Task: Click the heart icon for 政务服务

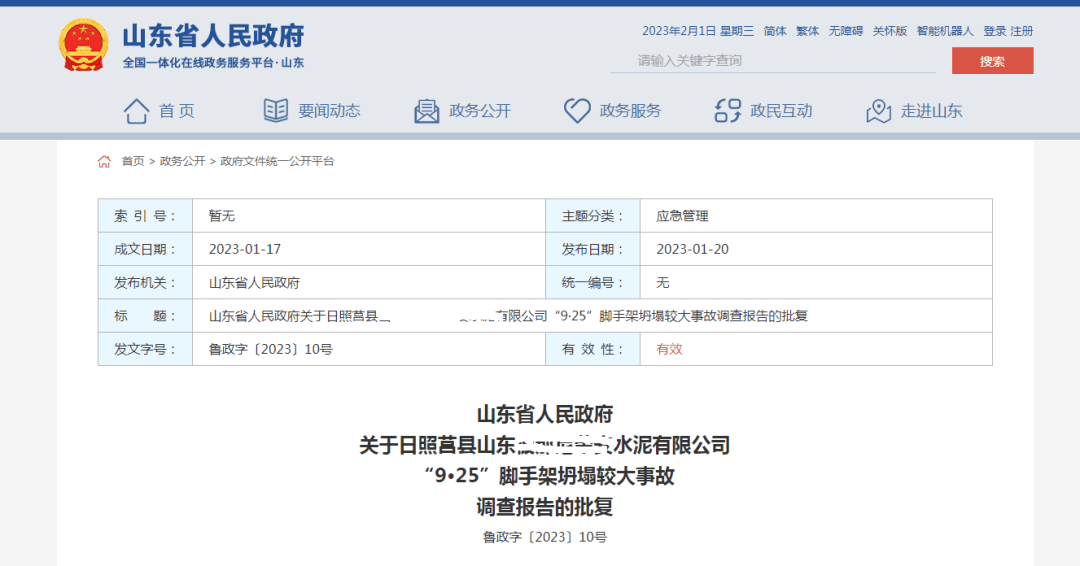Action: tap(577, 111)
